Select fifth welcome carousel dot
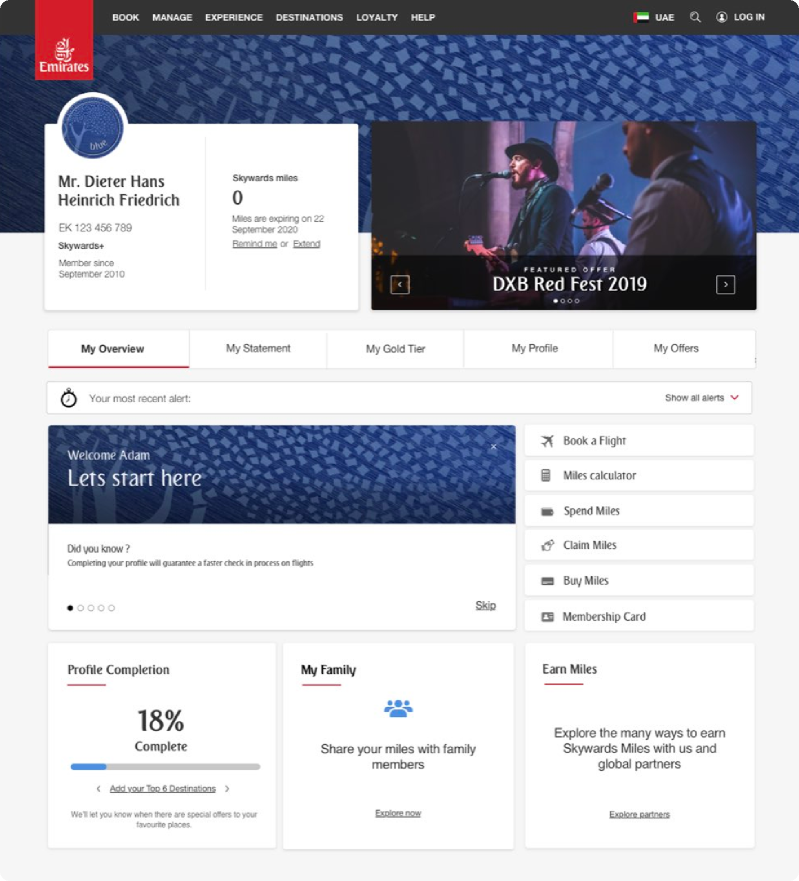Viewport: 799px width, 881px height. 111,608
